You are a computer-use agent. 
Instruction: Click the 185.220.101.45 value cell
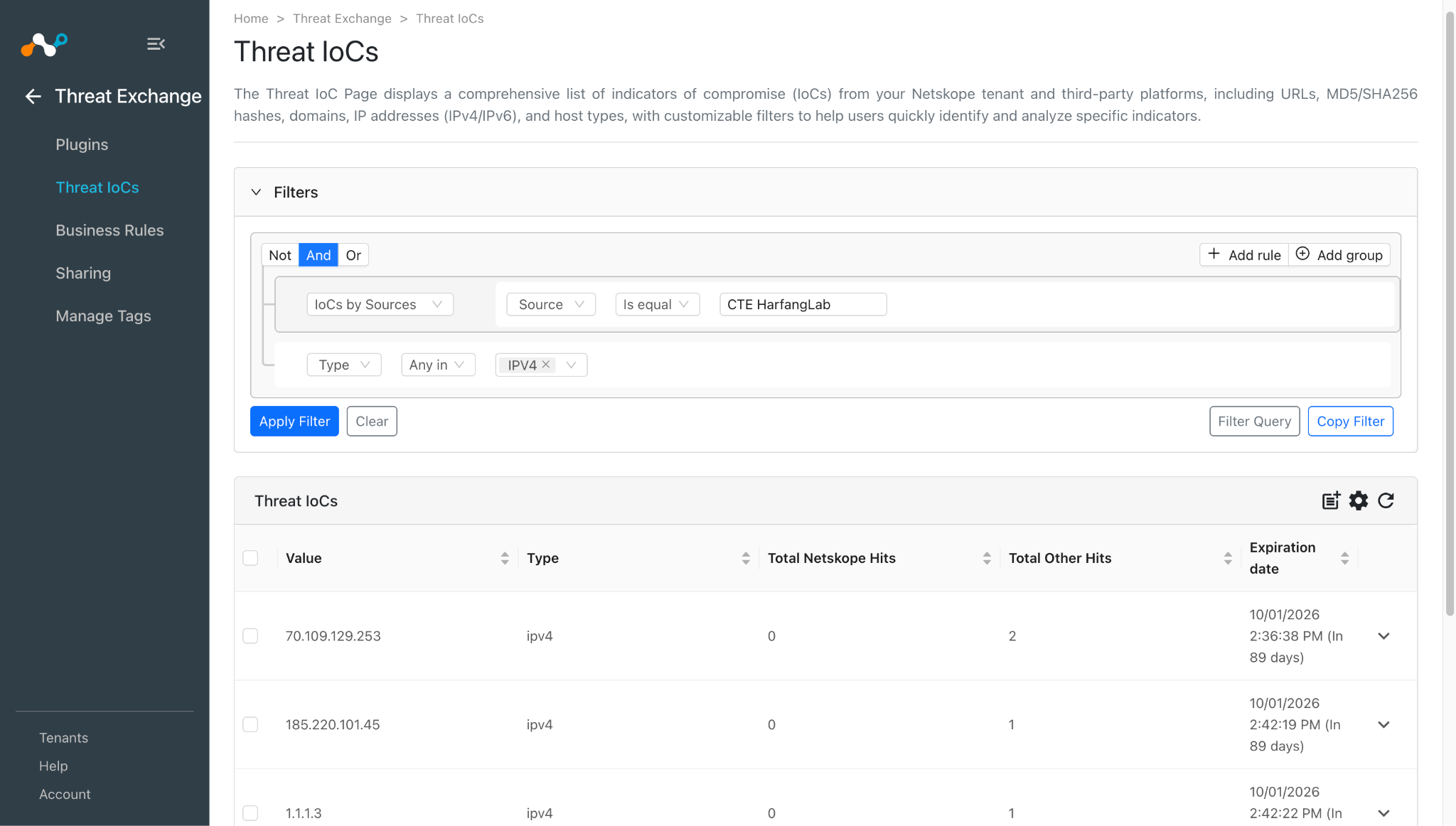point(333,725)
